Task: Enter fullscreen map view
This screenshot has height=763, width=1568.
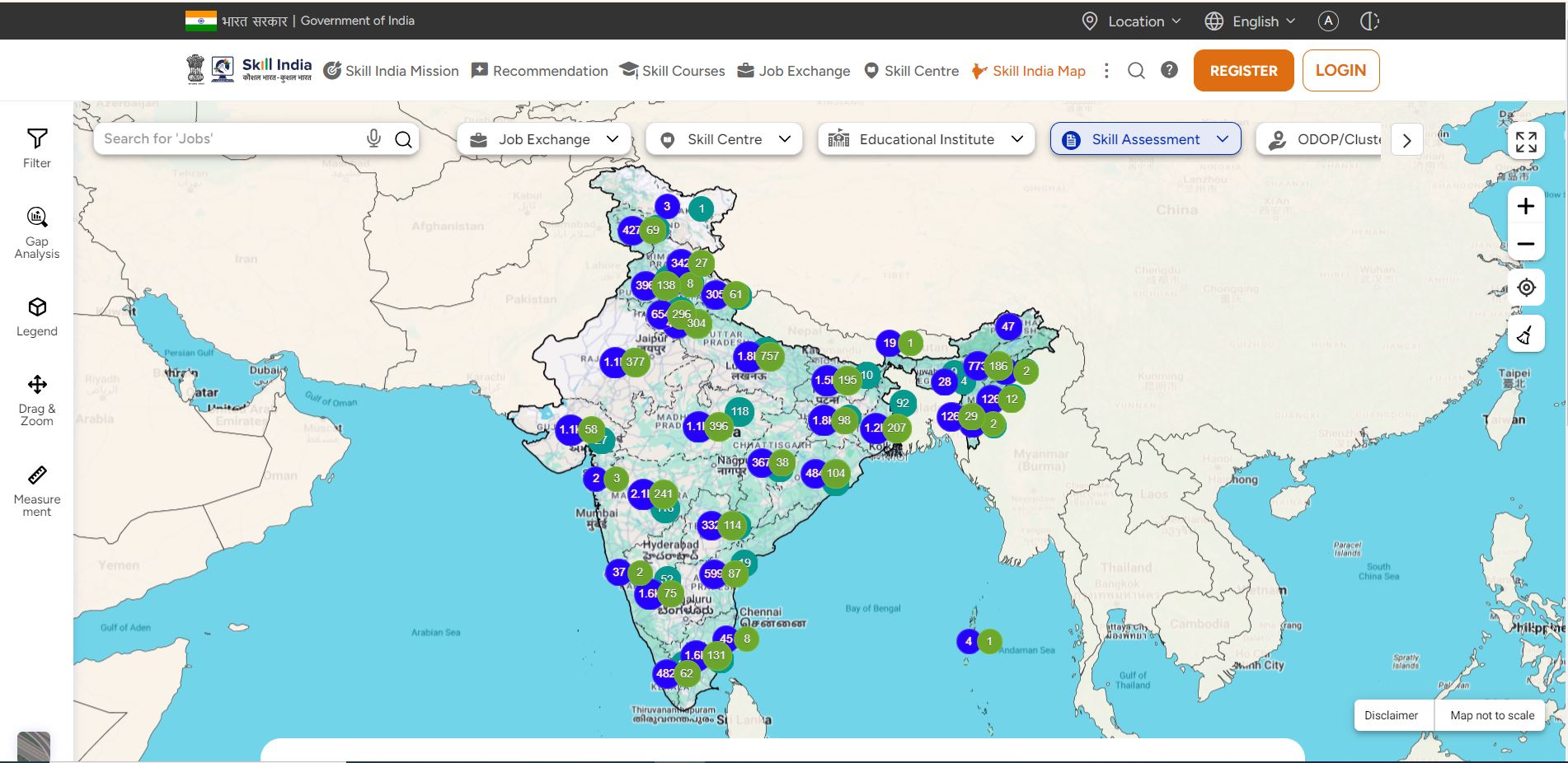Action: pos(1526,142)
